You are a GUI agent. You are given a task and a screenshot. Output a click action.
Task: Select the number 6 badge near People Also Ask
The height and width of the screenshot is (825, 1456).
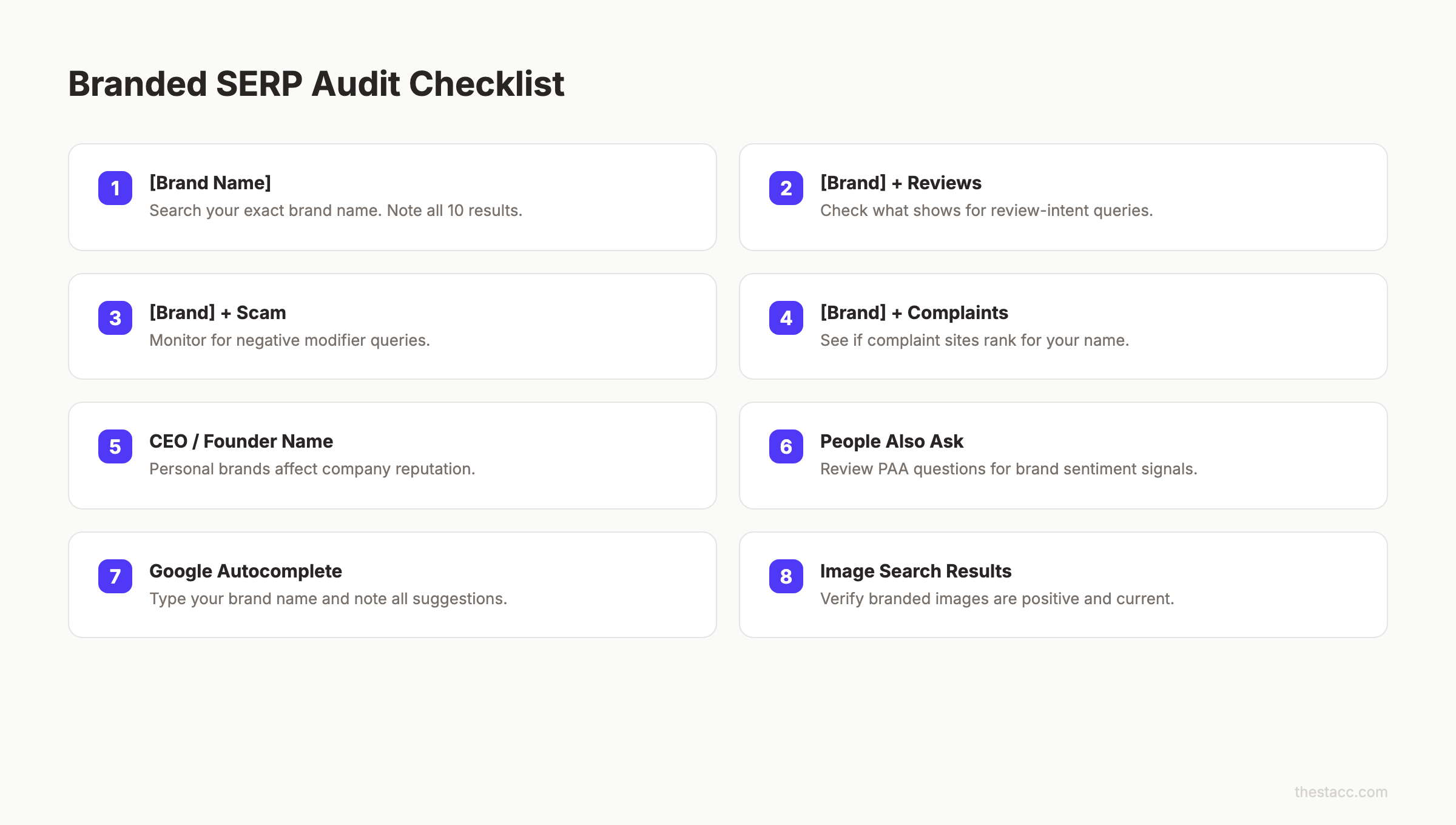(x=786, y=447)
